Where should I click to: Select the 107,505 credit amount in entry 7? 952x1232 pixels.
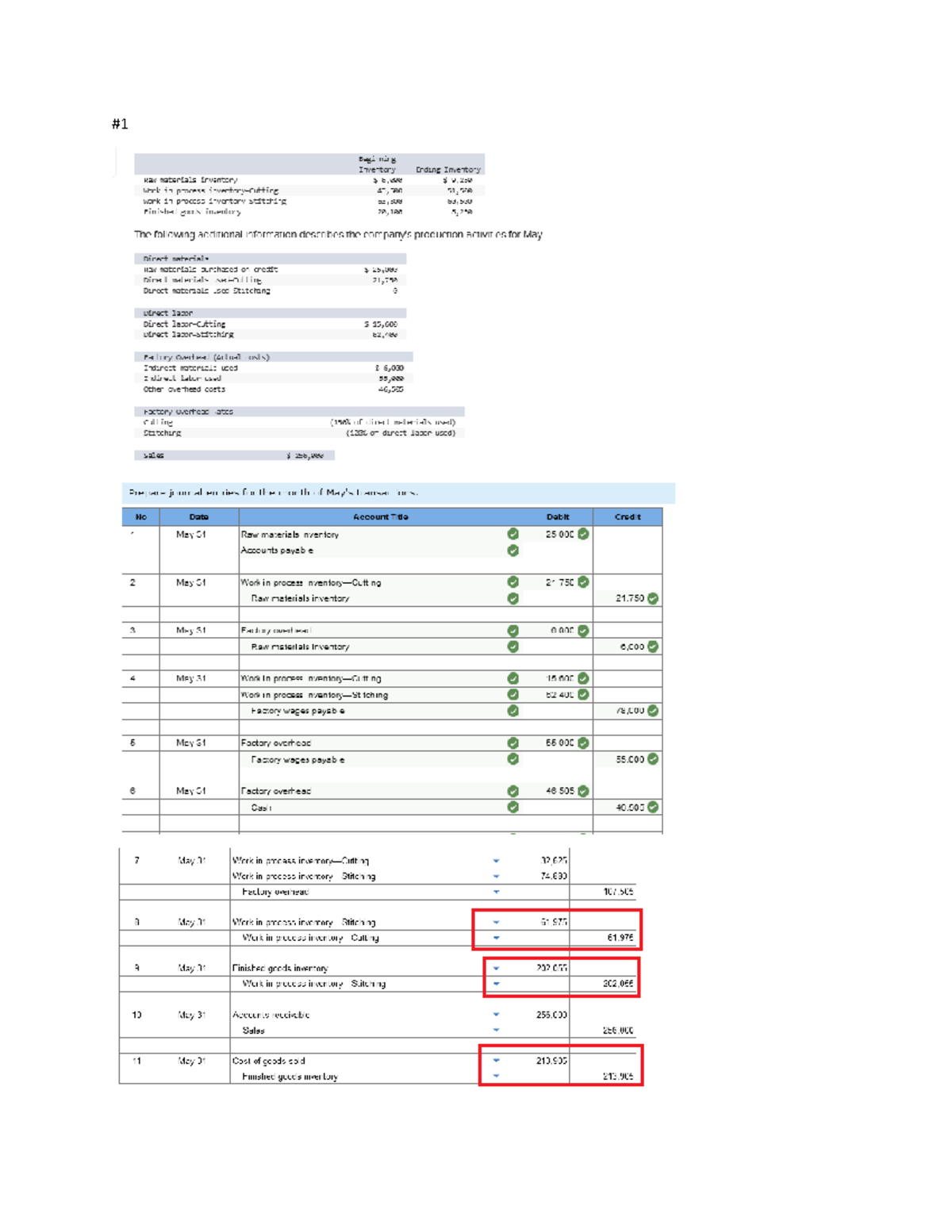pos(618,892)
